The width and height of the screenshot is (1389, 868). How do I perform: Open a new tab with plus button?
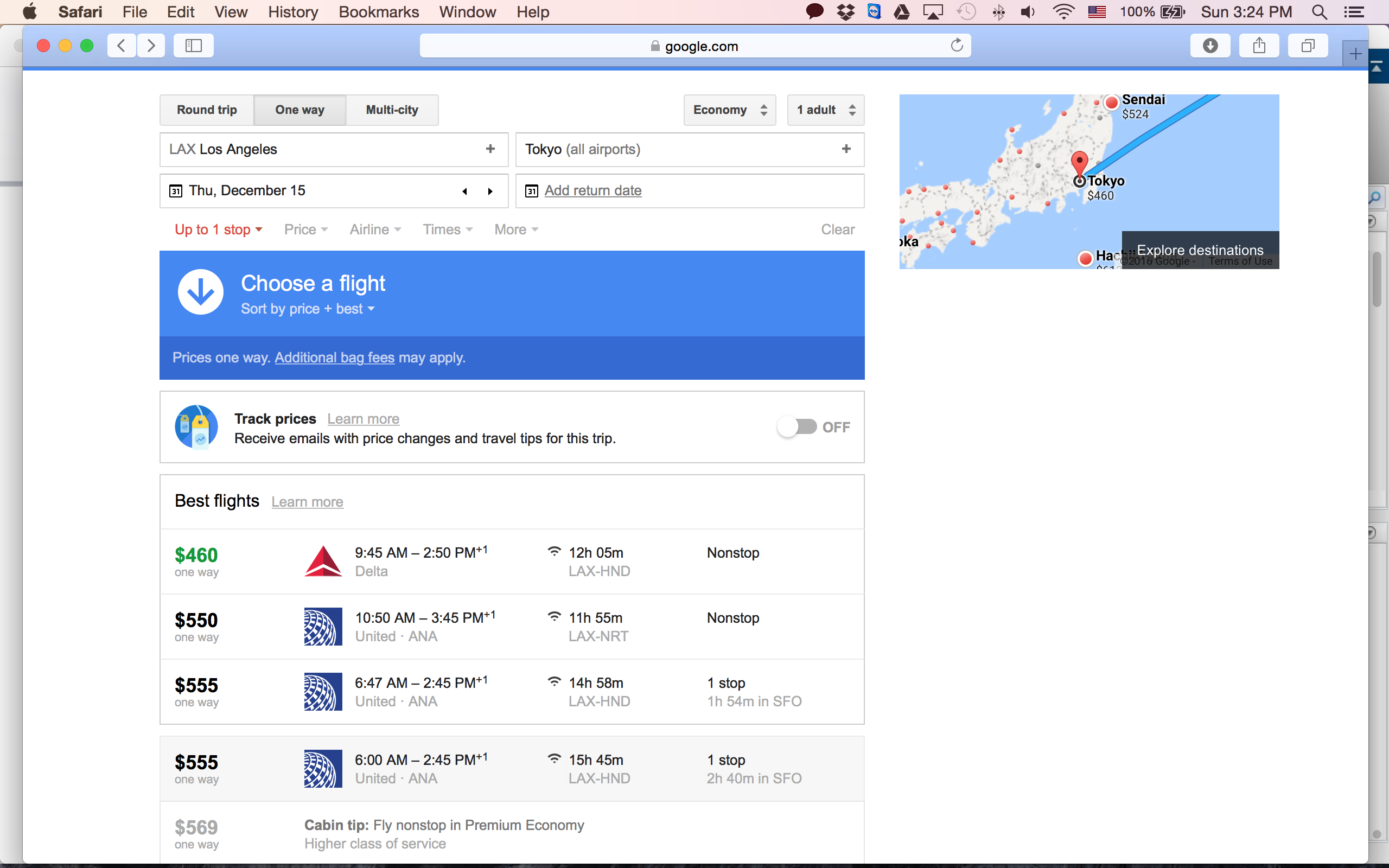pos(1355,54)
